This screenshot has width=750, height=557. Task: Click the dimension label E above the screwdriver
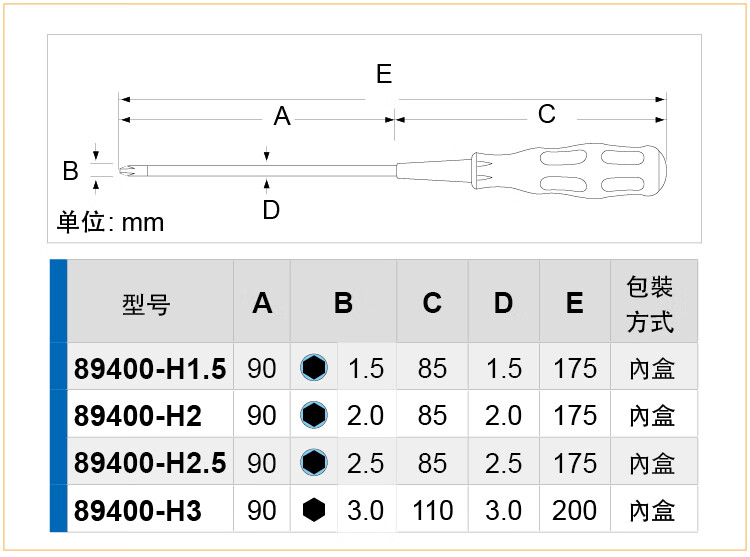[x=384, y=74]
